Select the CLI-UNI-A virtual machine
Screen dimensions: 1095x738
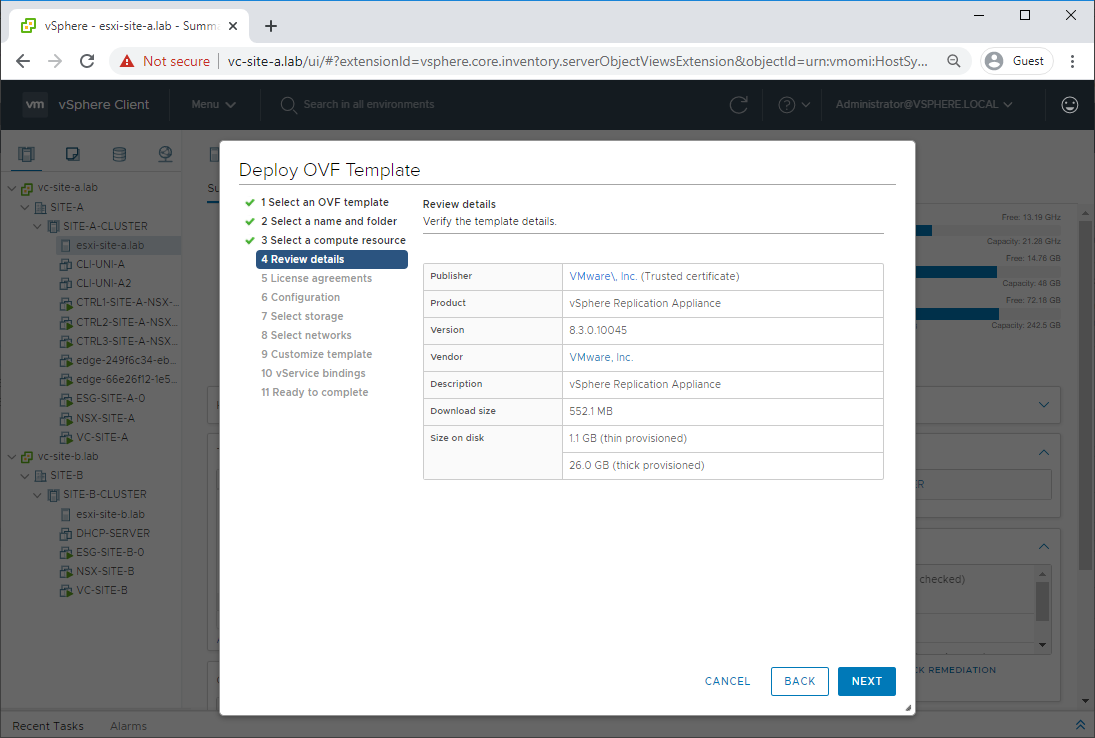pyautogui.click(x=100, y=264)
